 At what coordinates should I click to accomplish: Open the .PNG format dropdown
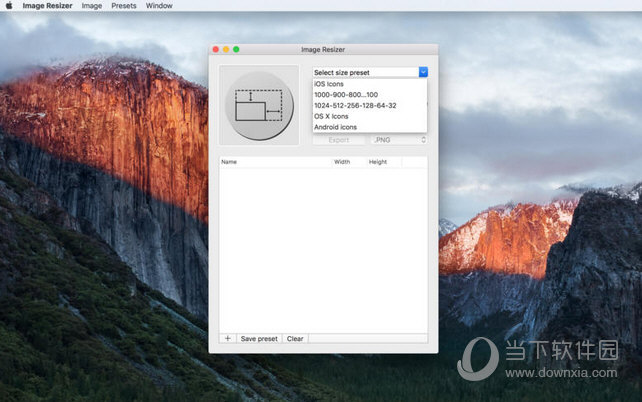(399, 140)
